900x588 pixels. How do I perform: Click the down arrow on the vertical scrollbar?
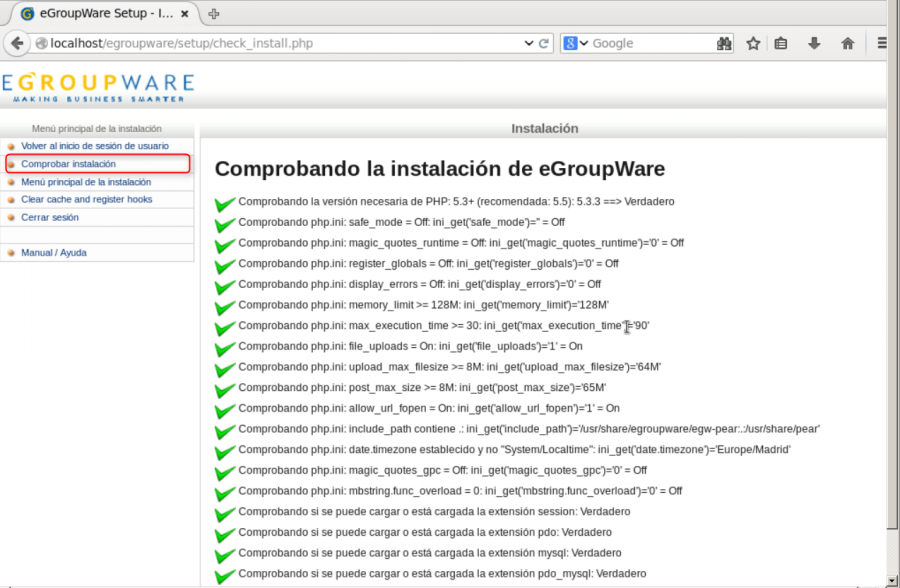[x=893, y=580]
